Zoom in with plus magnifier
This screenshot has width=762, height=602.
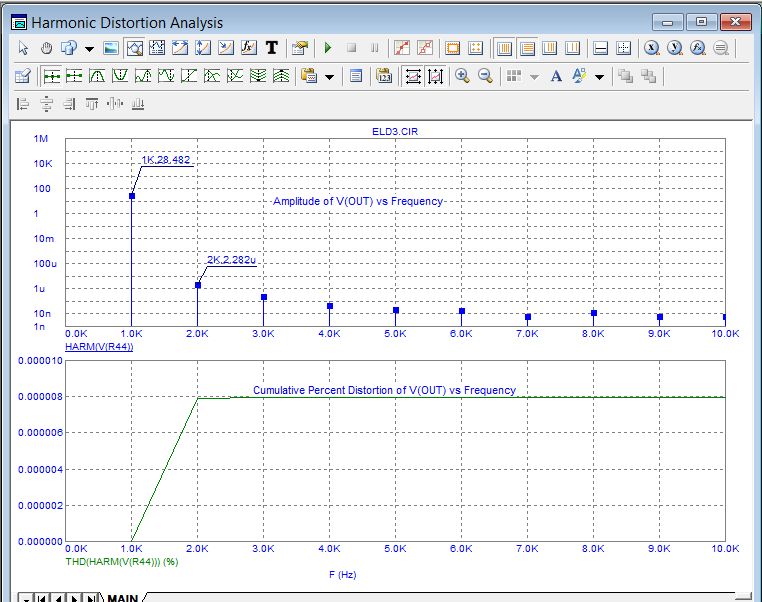point(462,76)
